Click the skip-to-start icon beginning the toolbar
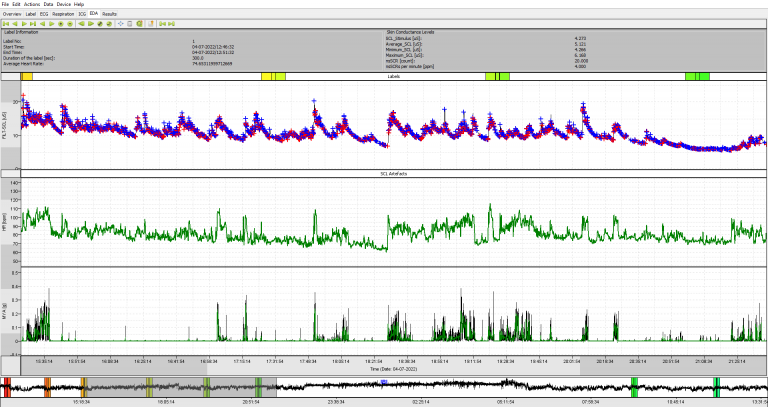 [x=6, y=24]
